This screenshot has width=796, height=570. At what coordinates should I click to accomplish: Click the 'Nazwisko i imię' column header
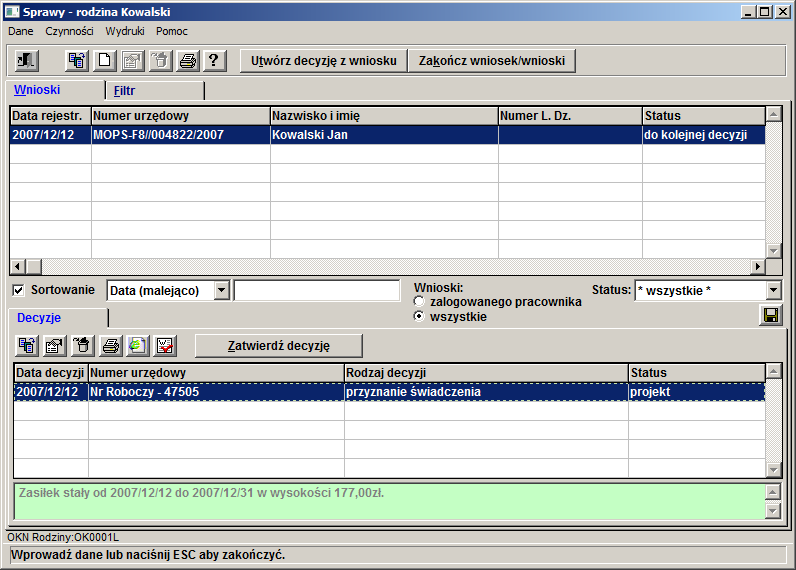[x=384, y=116]
